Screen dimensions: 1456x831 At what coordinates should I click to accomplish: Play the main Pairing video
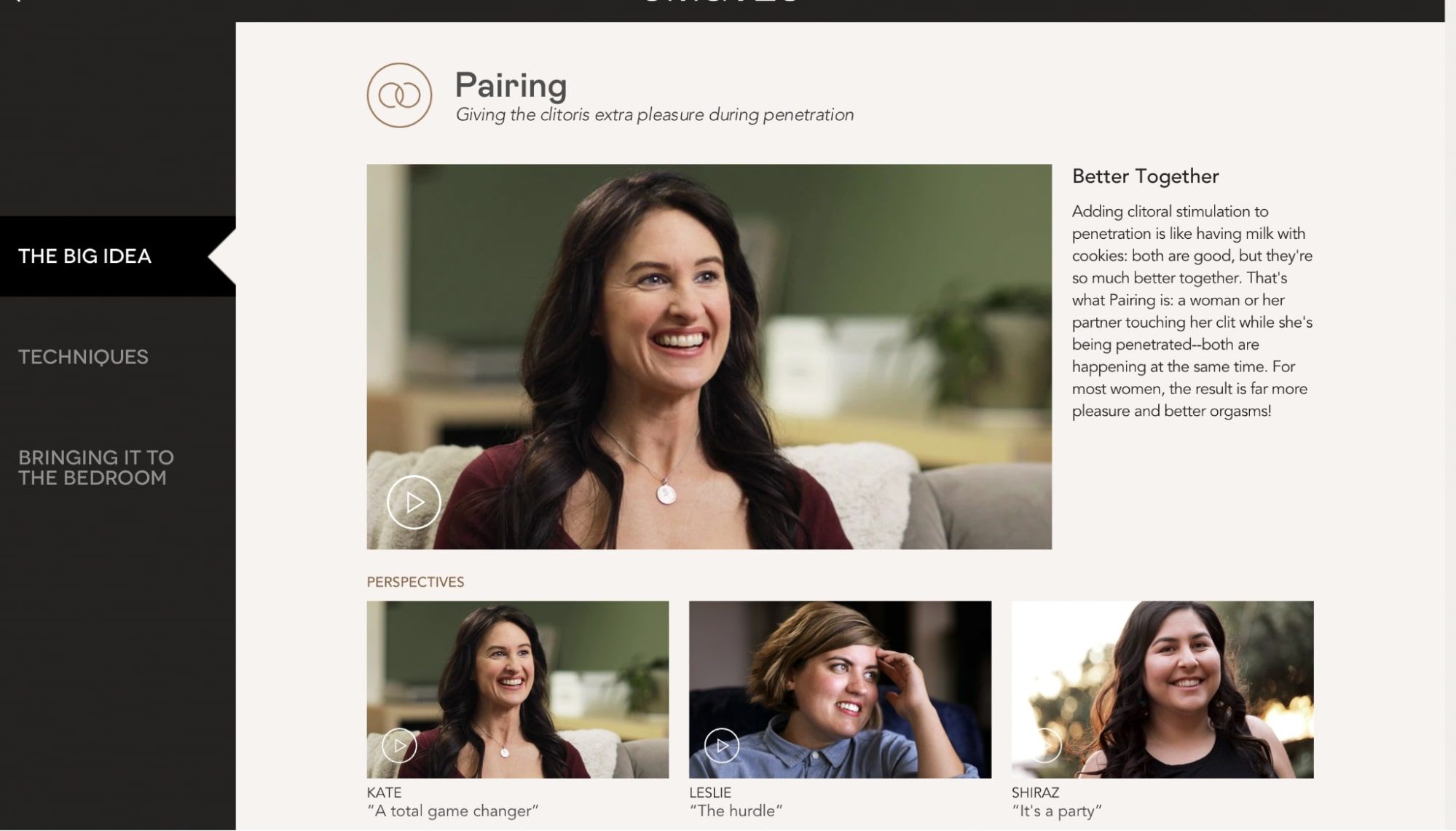tap(414, 503)
